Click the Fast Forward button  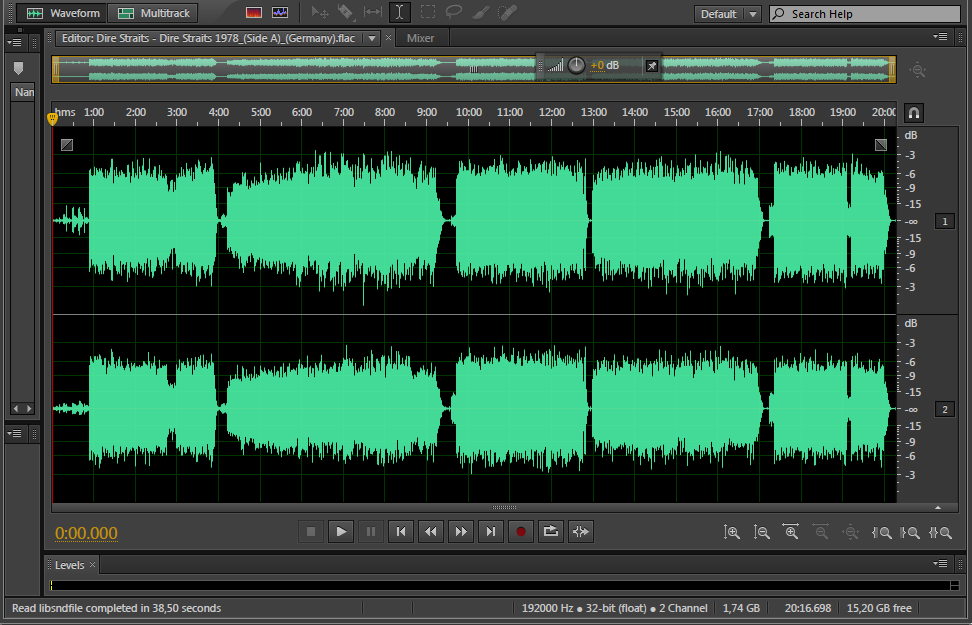click(461, 531)
